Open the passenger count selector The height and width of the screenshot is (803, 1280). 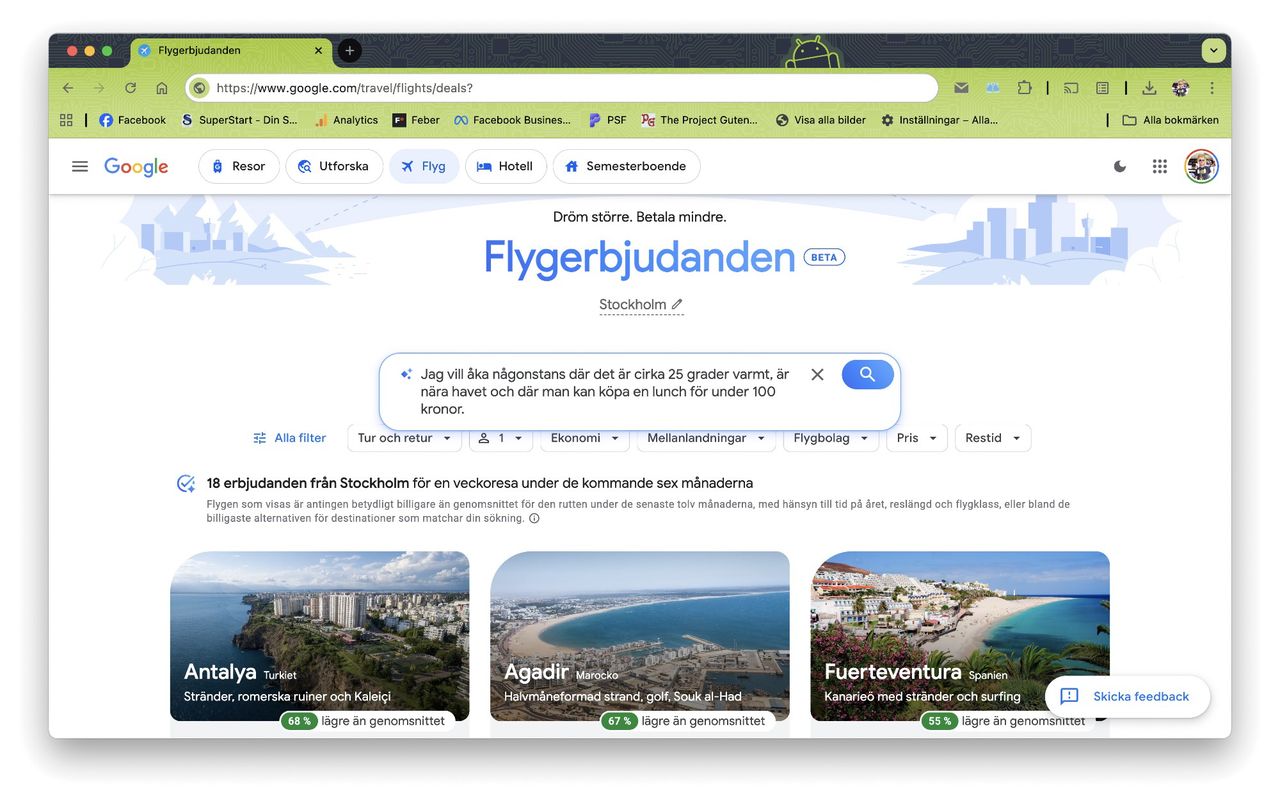click(501, 437)
